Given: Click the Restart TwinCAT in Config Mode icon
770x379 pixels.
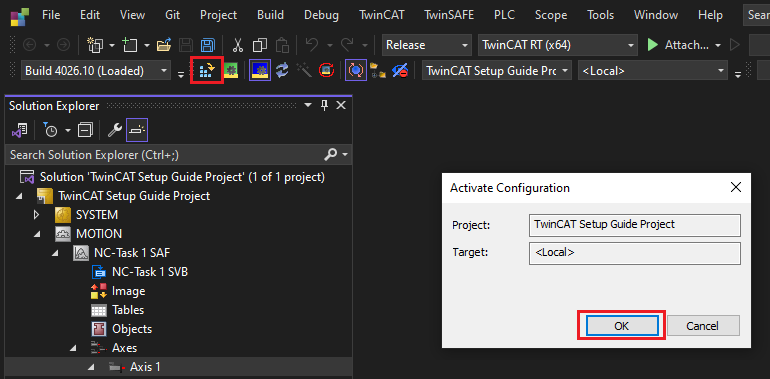Looking at the screenshot, I should [x=259, y=71].
